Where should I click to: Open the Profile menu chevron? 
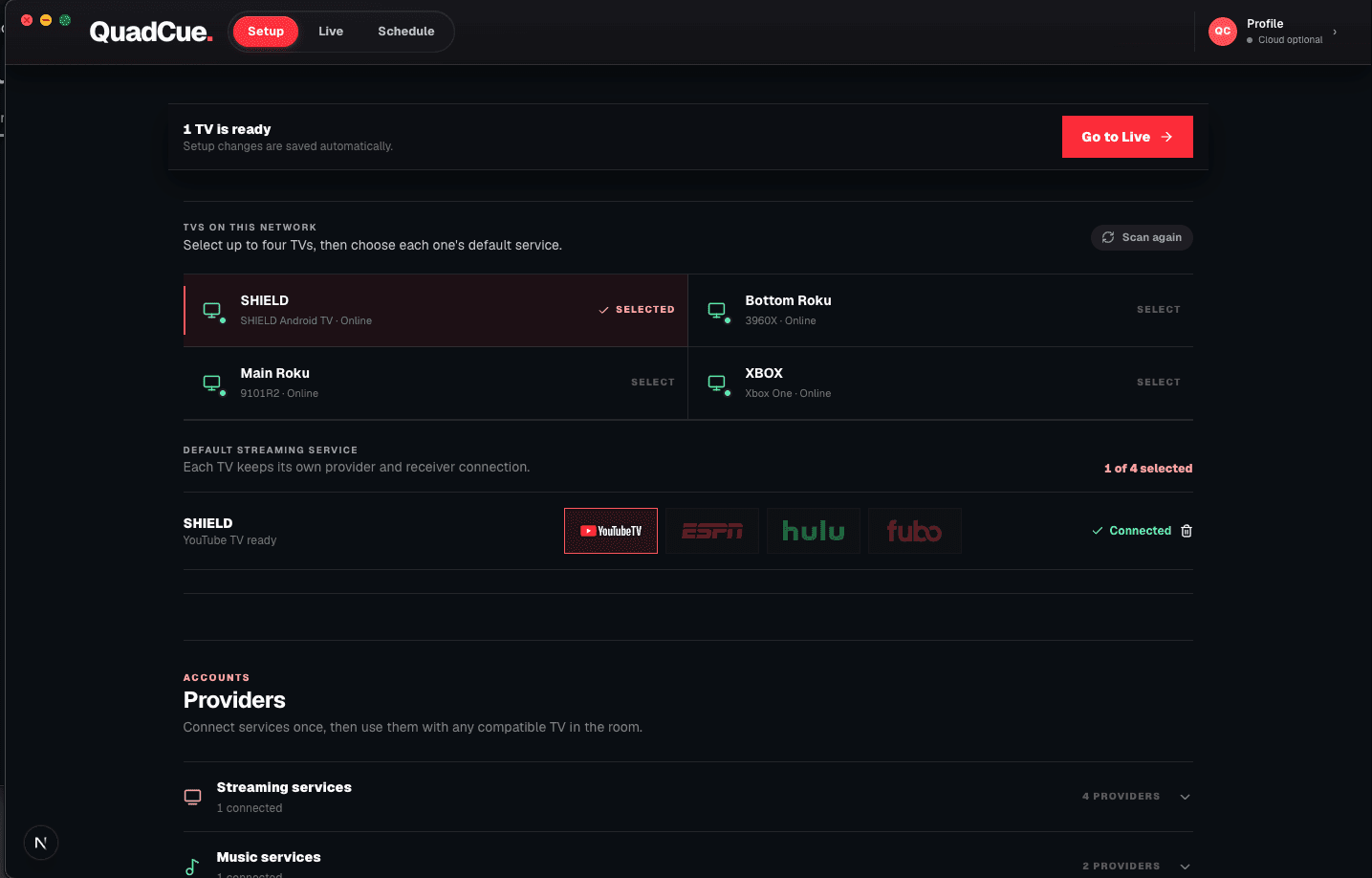pos(1335,32)
